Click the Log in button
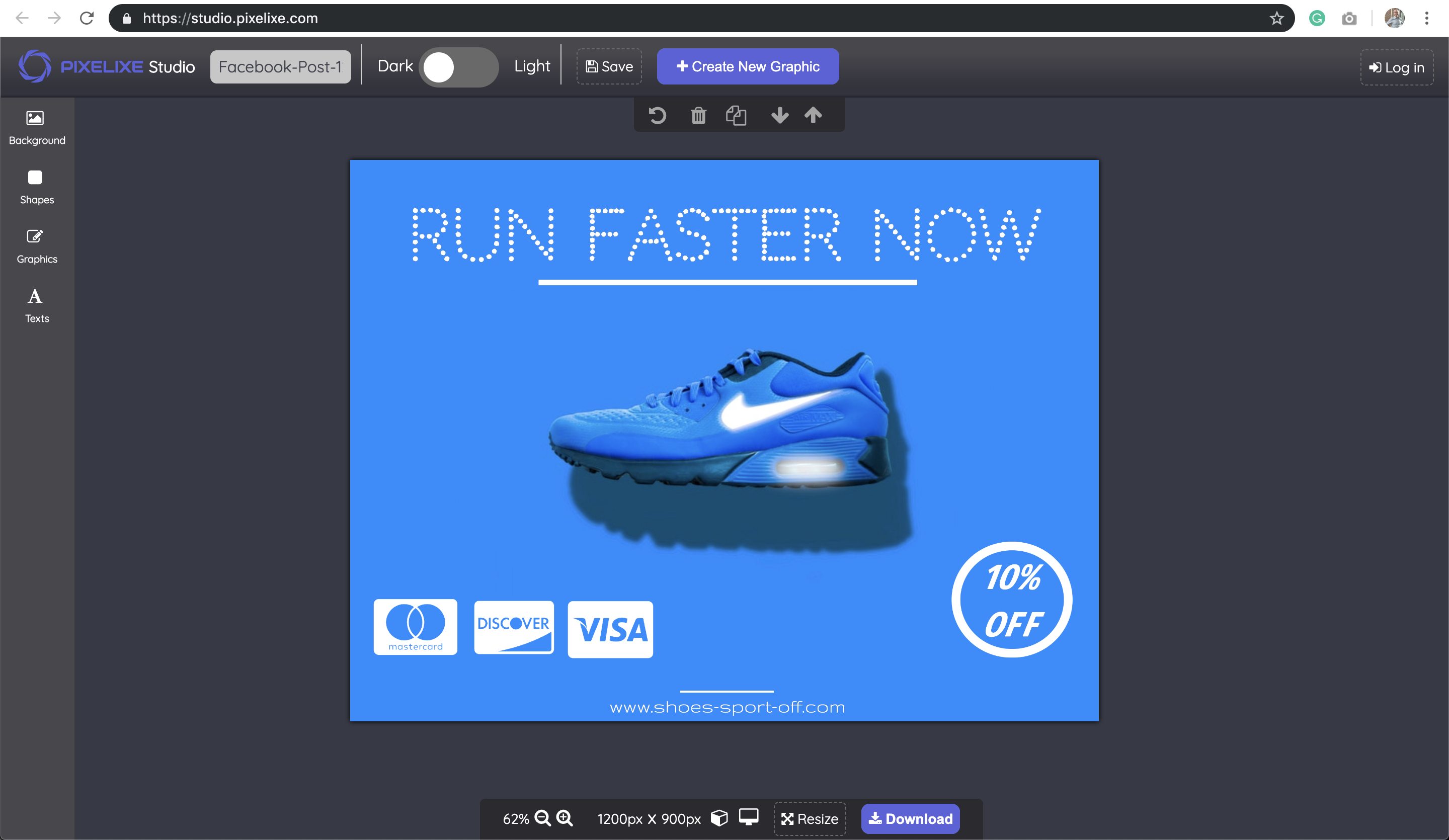 pyautogui.click(x=1396, y=68)
